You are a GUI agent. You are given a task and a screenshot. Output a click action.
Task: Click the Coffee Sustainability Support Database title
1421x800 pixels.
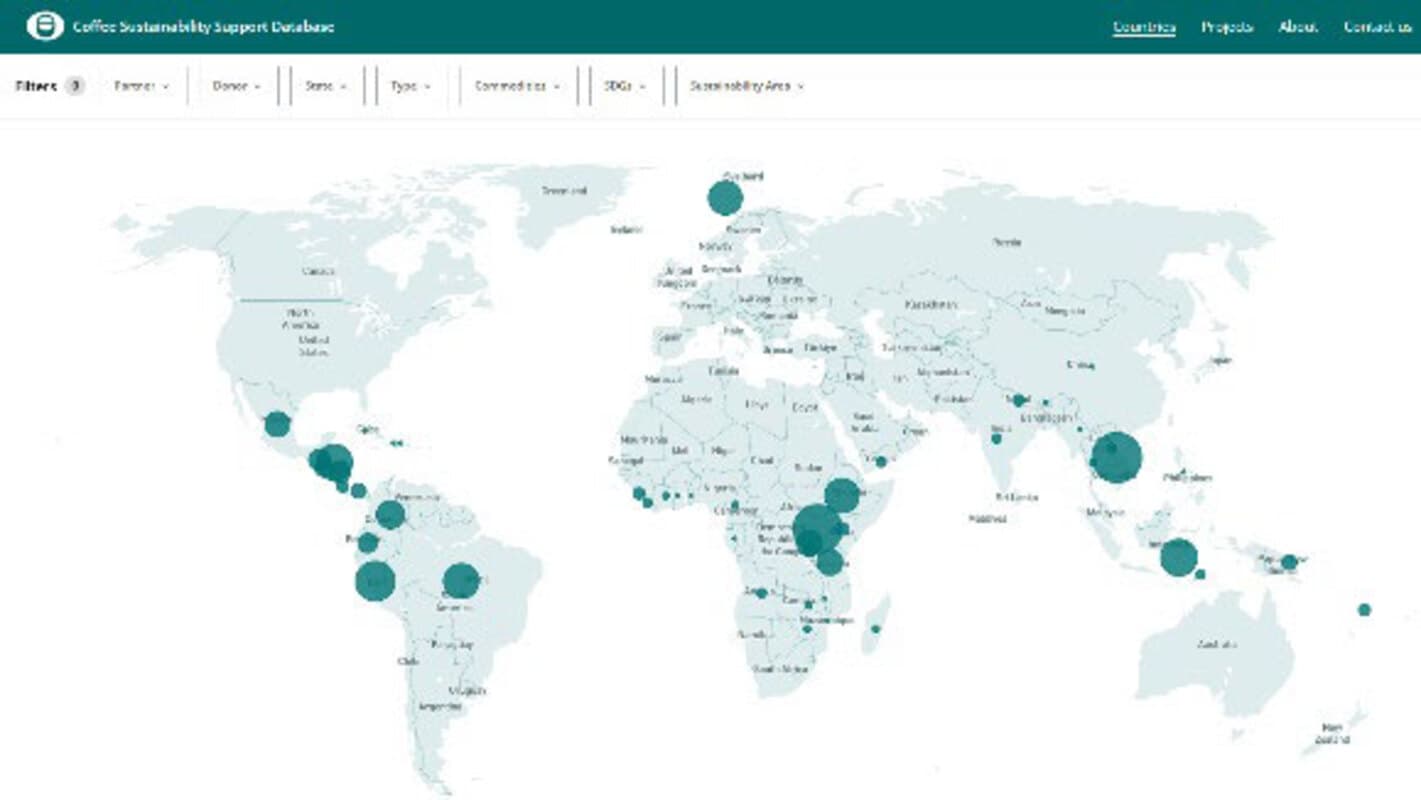(203, 27)
